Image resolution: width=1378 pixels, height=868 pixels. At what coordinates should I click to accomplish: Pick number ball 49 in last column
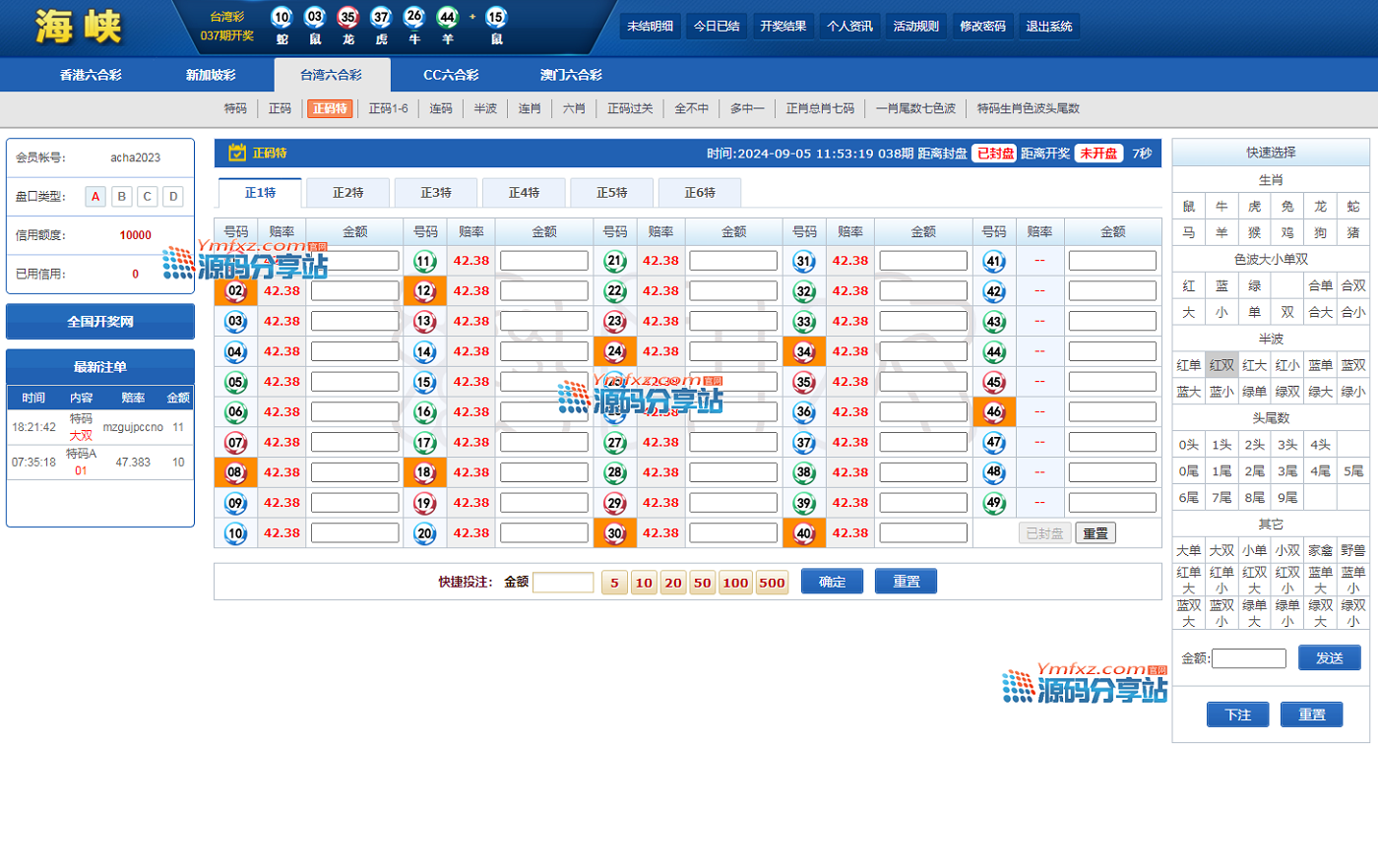coord(994,503)
